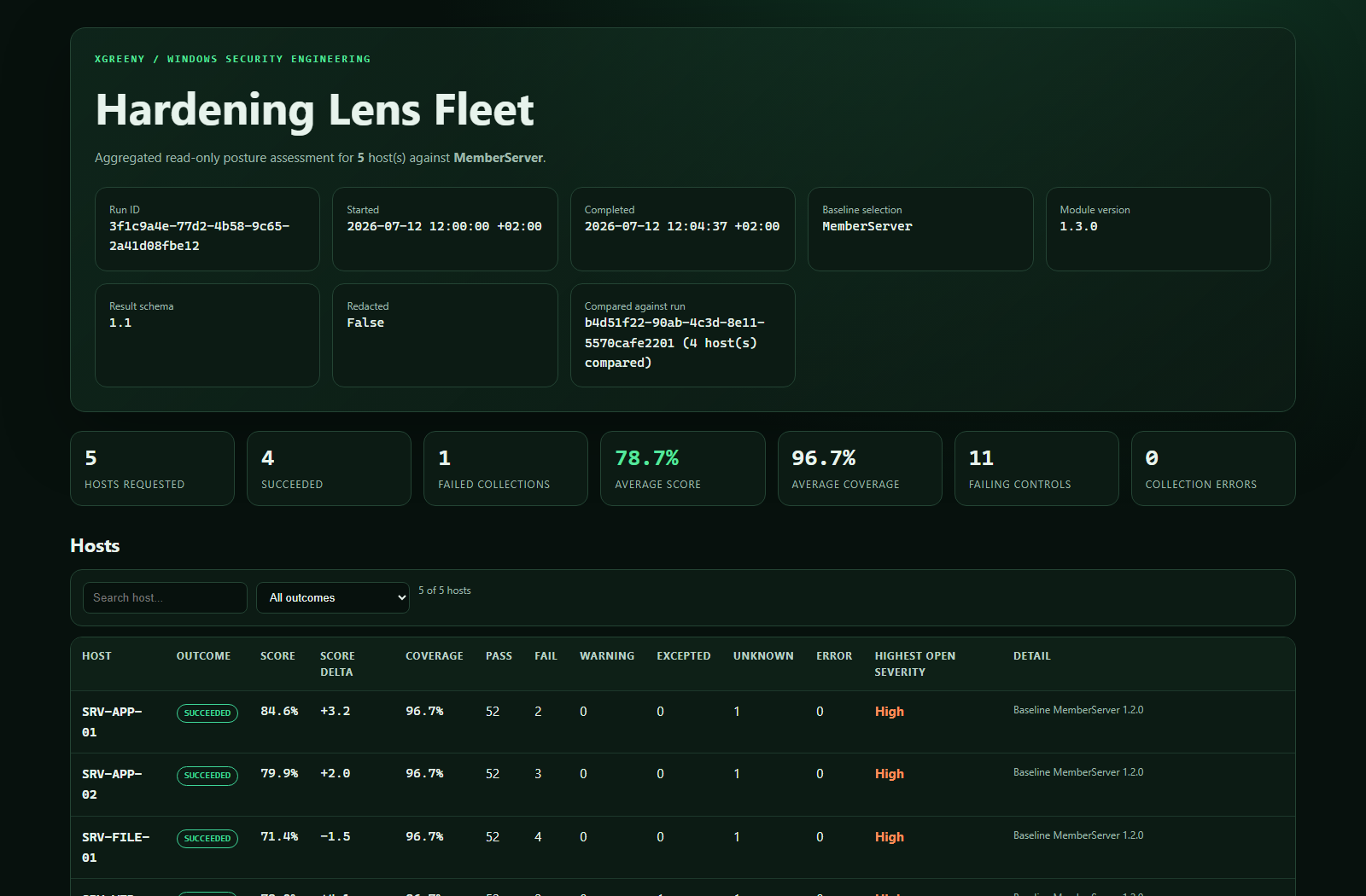Click the +3.2 score delta
Screen dimensions: 1366x896
click(335, 711)
